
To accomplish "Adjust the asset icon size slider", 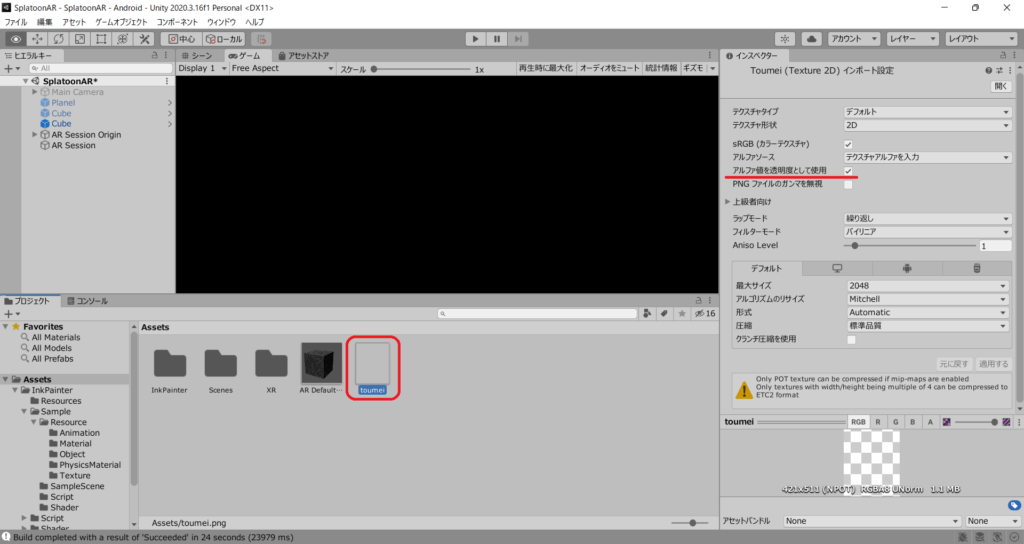I will point(692,522).
